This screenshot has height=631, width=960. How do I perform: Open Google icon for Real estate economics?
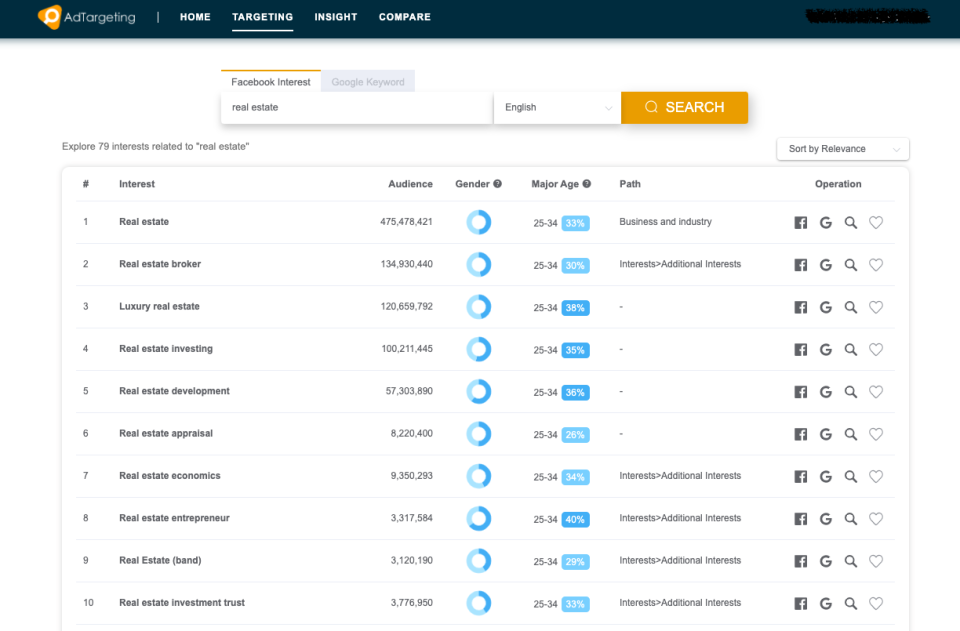click(x=825, y=476)
